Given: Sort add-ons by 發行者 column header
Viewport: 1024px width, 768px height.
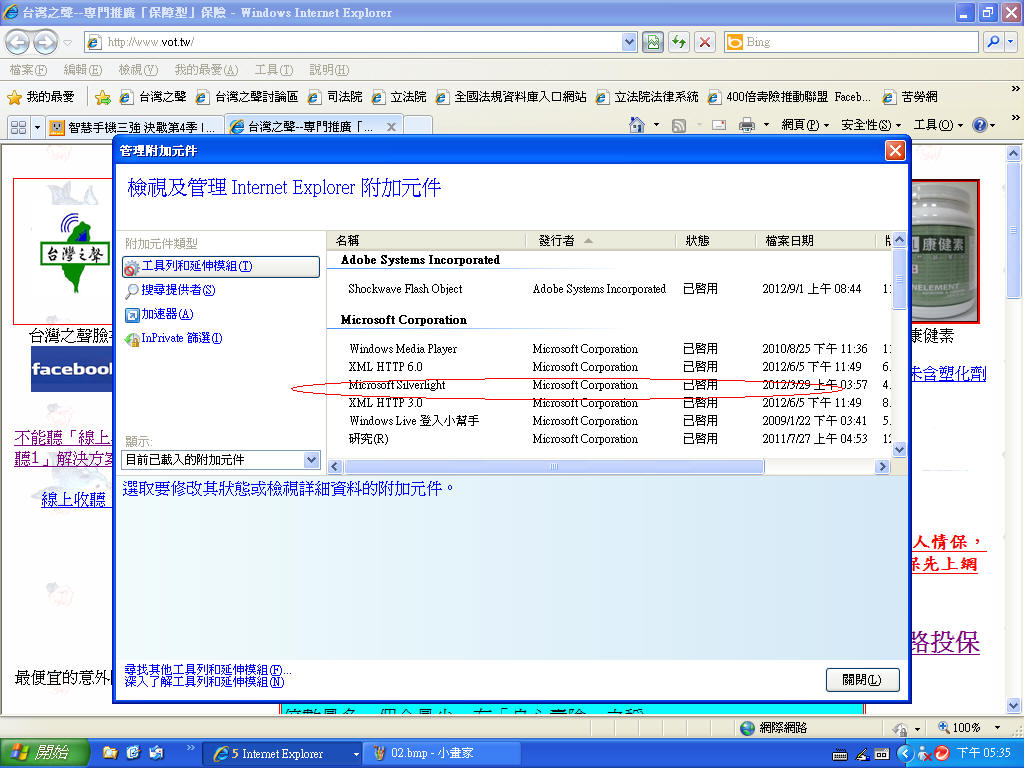Looking at the screenshot, I should (x=600, y=241).
